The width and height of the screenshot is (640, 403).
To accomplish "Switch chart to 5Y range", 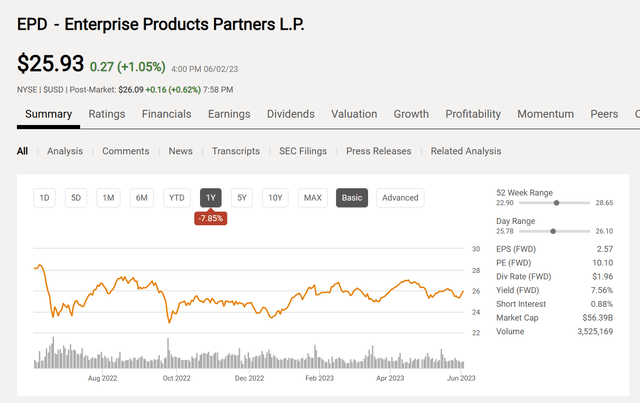I will pyautogui.click(x=242, y=198).
